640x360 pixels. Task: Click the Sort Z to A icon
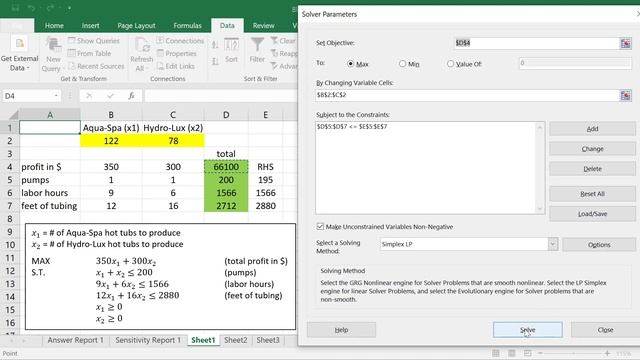pos(215,62)
